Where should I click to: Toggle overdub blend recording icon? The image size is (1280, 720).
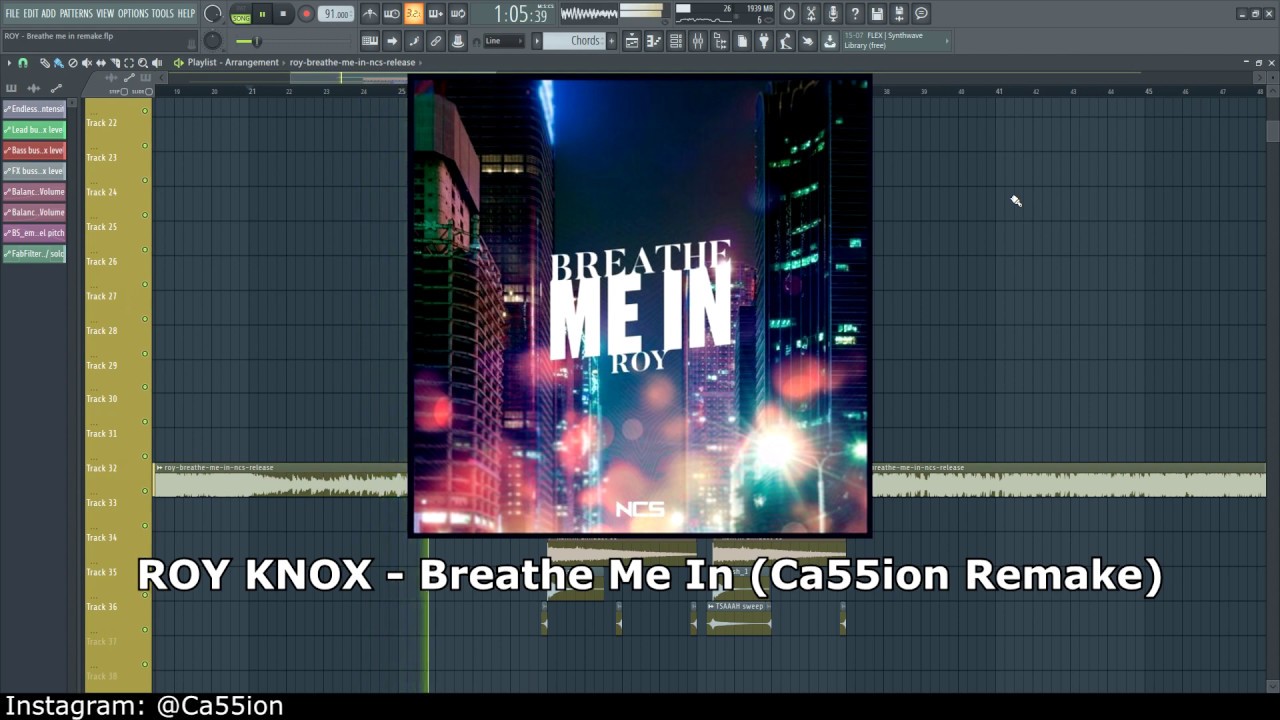pyautogui.click(x=436, y=14)
